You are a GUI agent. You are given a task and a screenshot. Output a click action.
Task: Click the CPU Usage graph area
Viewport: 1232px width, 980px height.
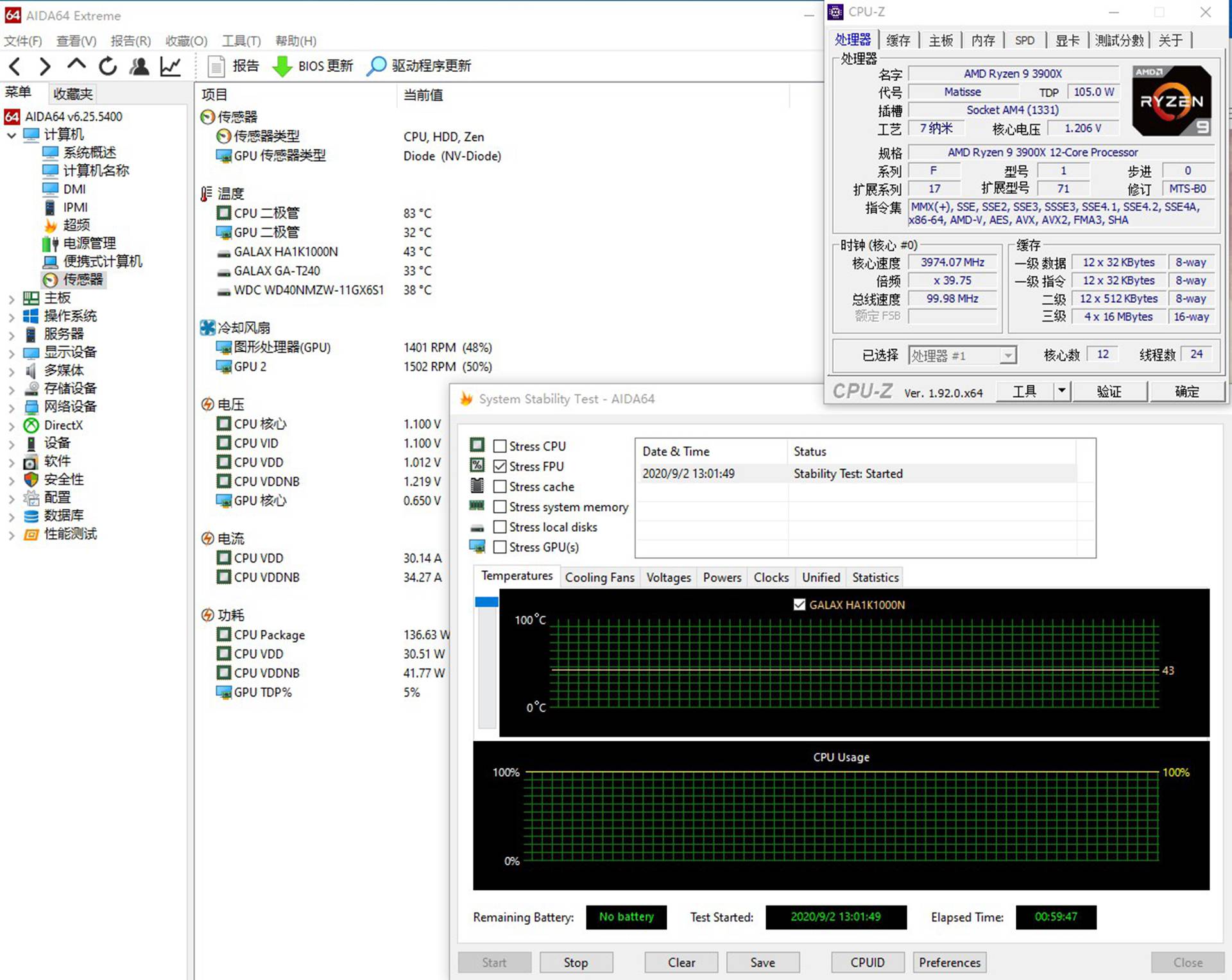pos(841,816)
